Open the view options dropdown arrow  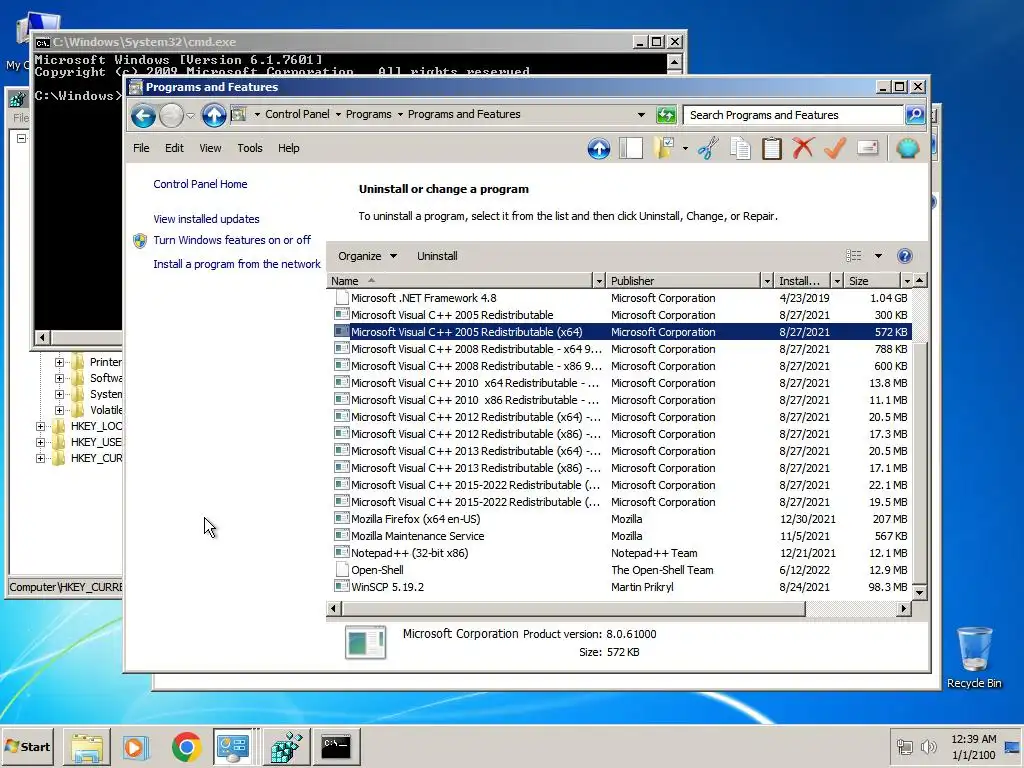click(x=878, y=256)
